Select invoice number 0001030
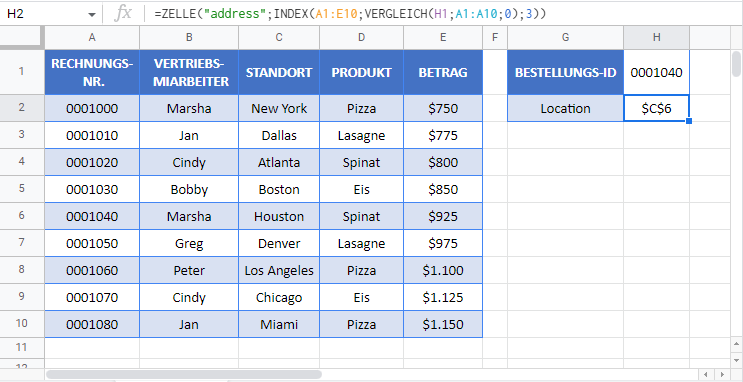 pos(92,190)
